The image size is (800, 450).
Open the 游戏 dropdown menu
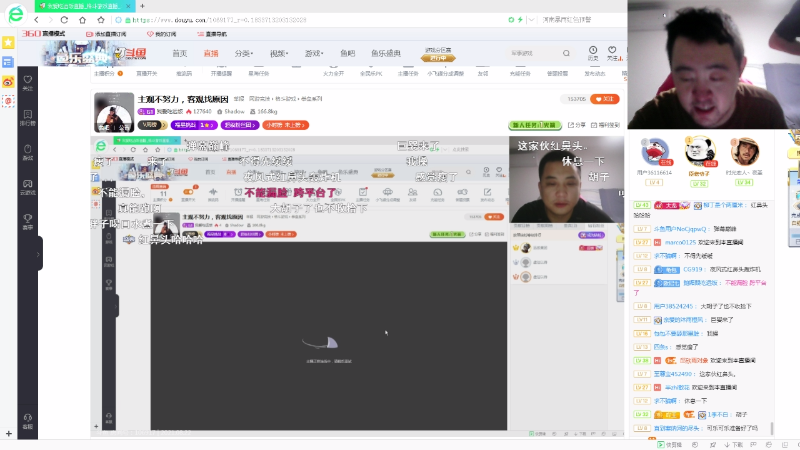click(314, 53)
